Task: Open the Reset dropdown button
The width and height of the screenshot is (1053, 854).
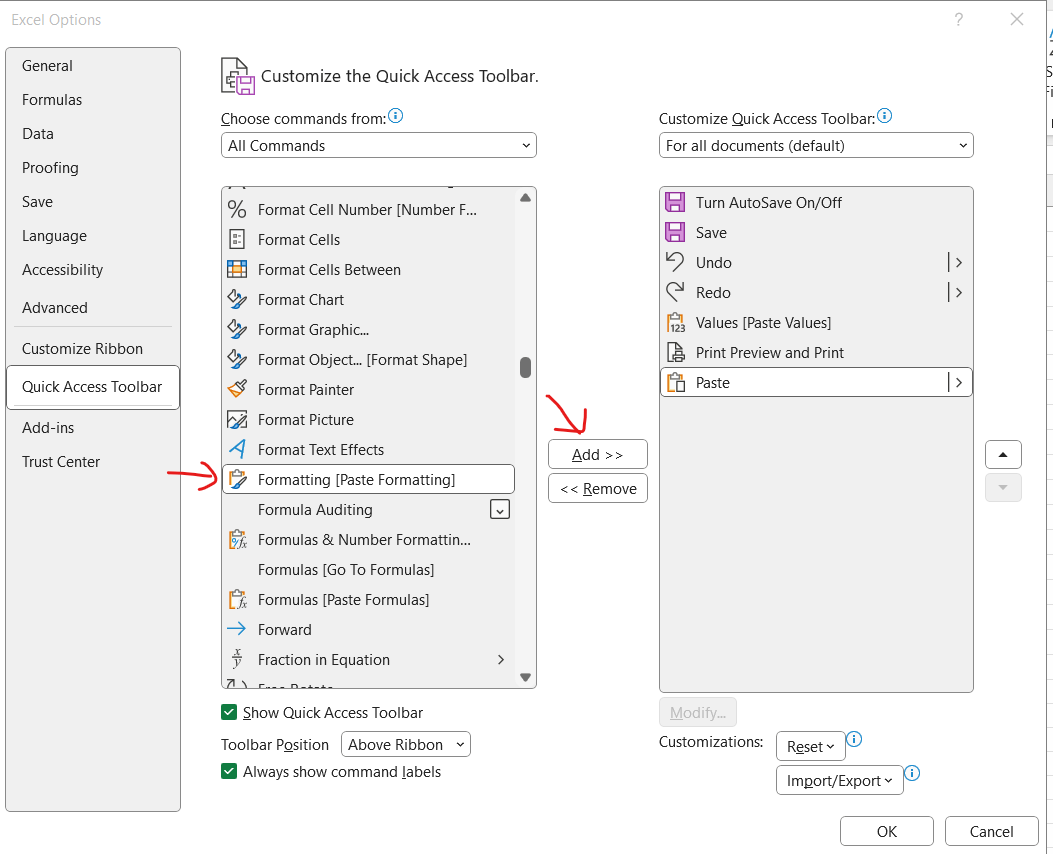Action: (811, 747)
